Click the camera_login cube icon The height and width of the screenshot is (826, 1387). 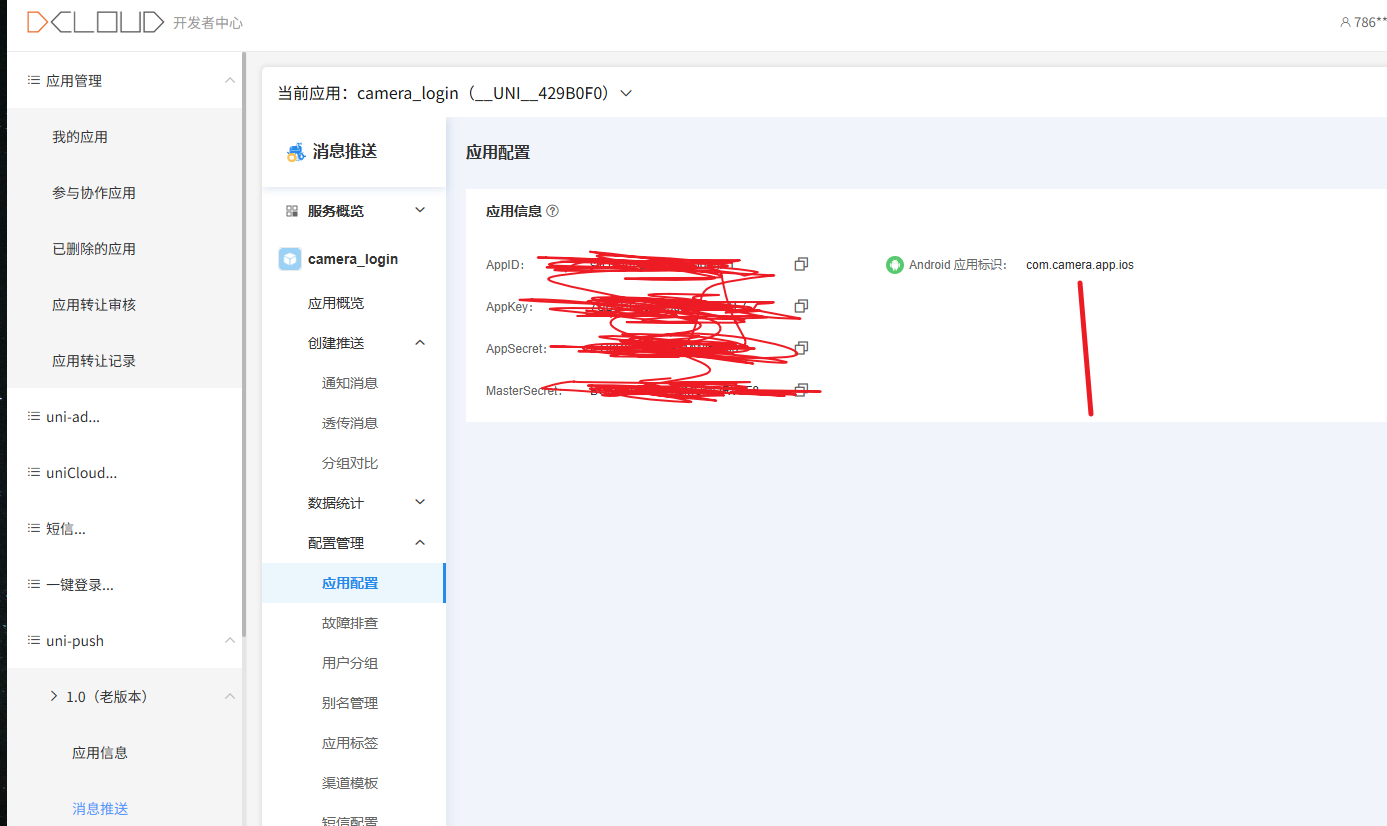[289, 259]
